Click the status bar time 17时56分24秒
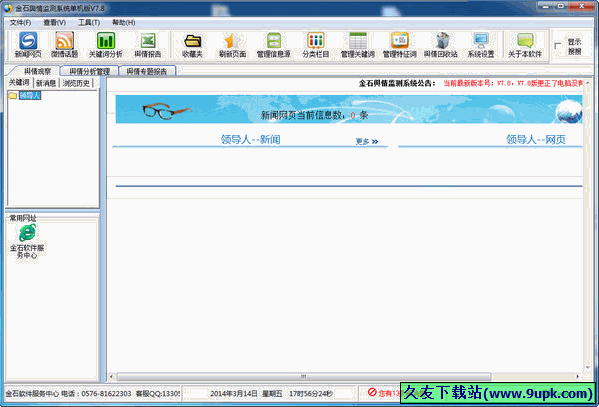 [x=311, y=394]
